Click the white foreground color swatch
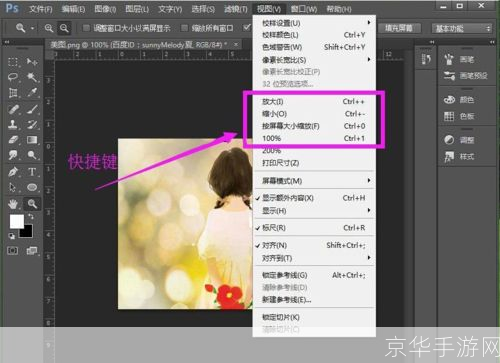500x363 pixels. coord(17,221)
